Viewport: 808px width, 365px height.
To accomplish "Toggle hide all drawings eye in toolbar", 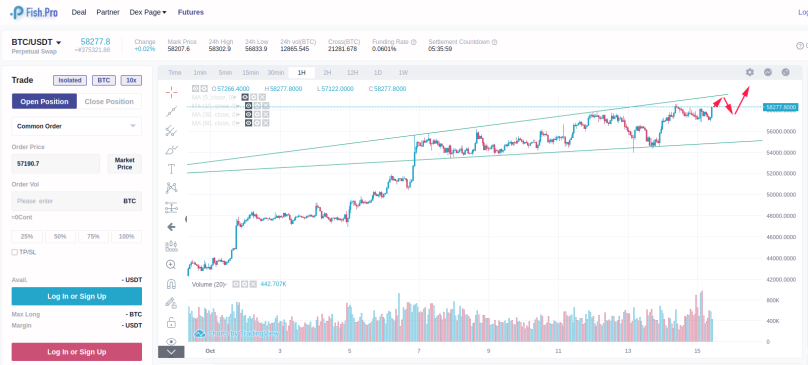I will pyautogui.click(x=171, y=341).
